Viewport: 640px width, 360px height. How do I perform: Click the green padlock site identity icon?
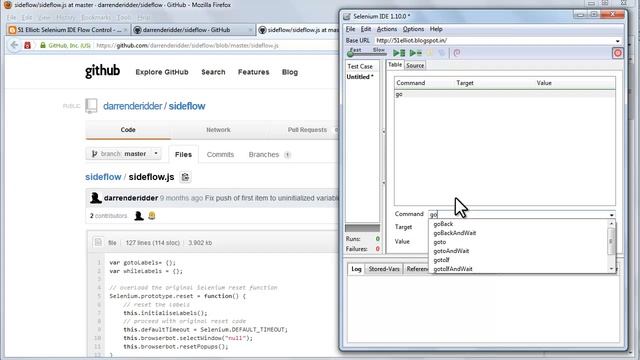[43, 45]
